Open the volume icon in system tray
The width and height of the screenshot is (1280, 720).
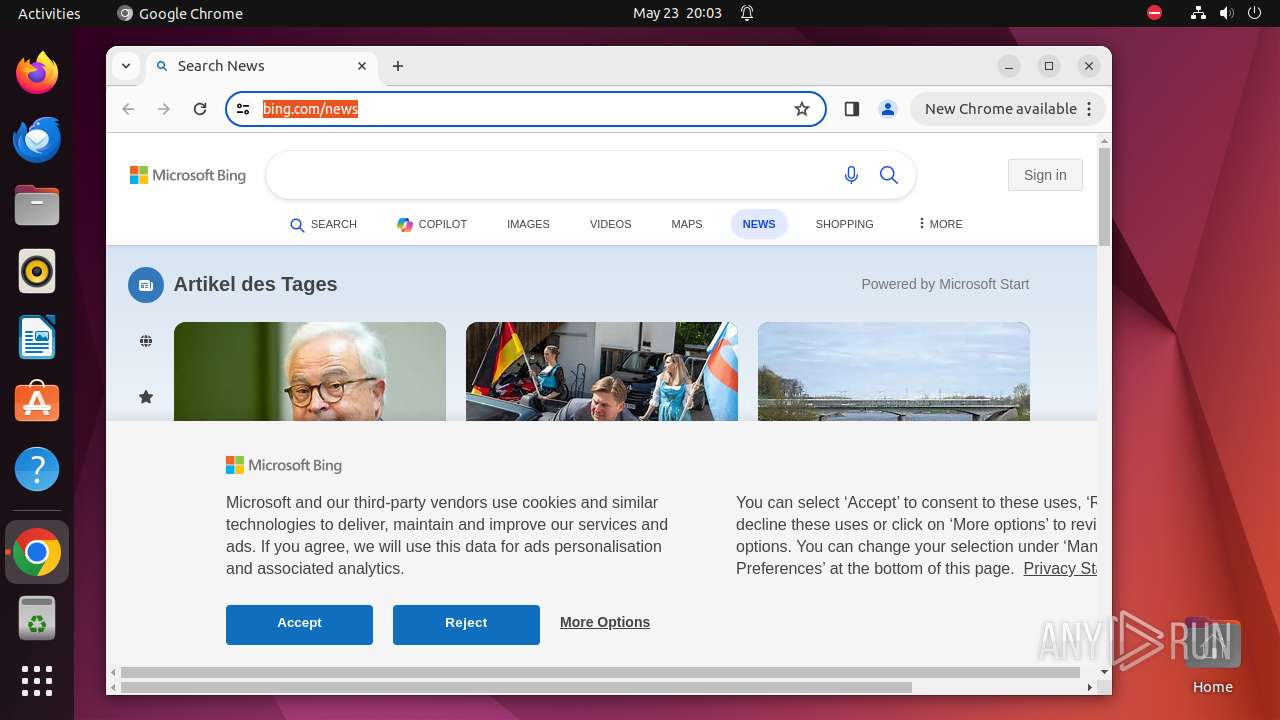click(x=1226, y=13)
